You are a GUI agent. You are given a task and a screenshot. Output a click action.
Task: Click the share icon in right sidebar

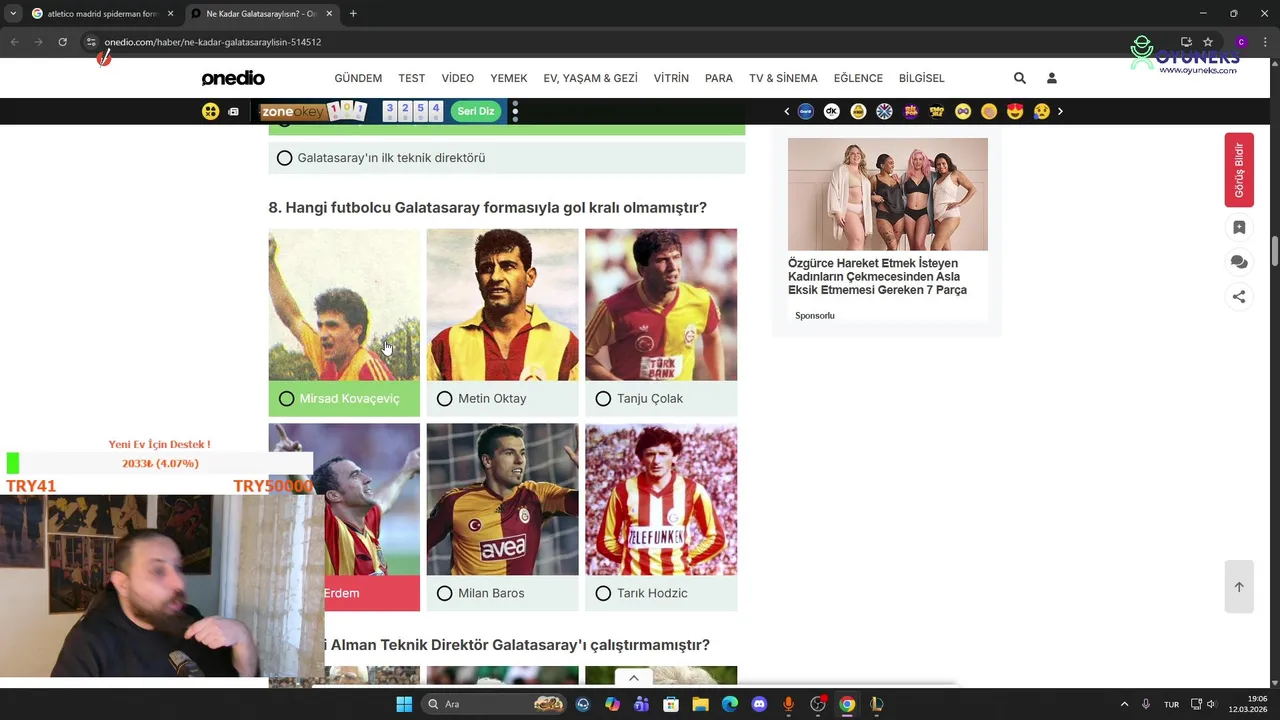pyautogui.click(x=1239, y=296)
